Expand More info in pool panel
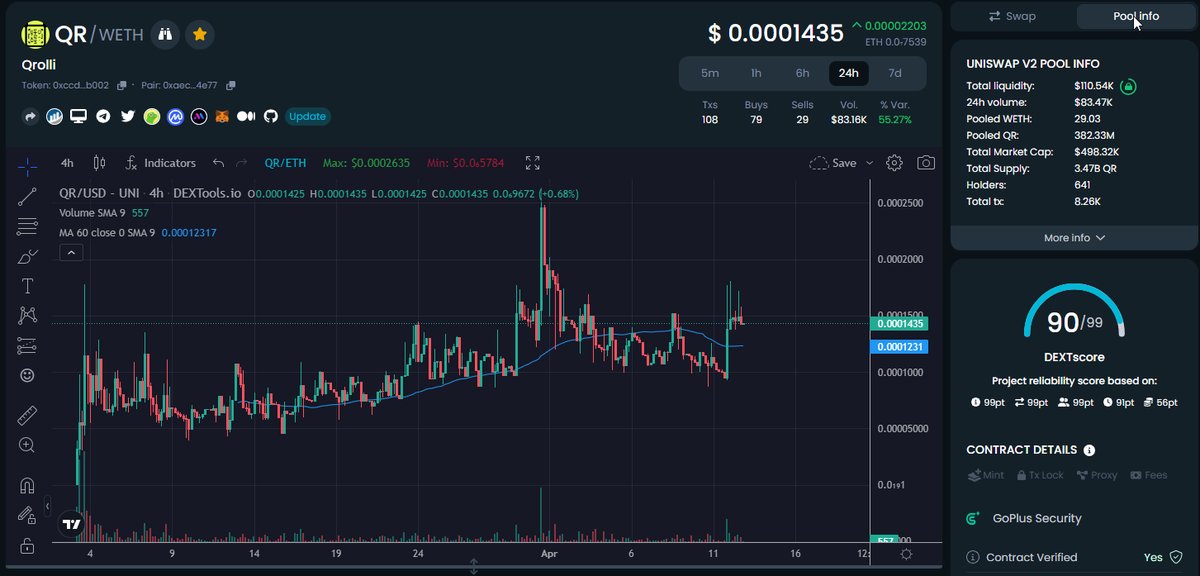The image size is (1200, 576). (x=1074, y=238)
